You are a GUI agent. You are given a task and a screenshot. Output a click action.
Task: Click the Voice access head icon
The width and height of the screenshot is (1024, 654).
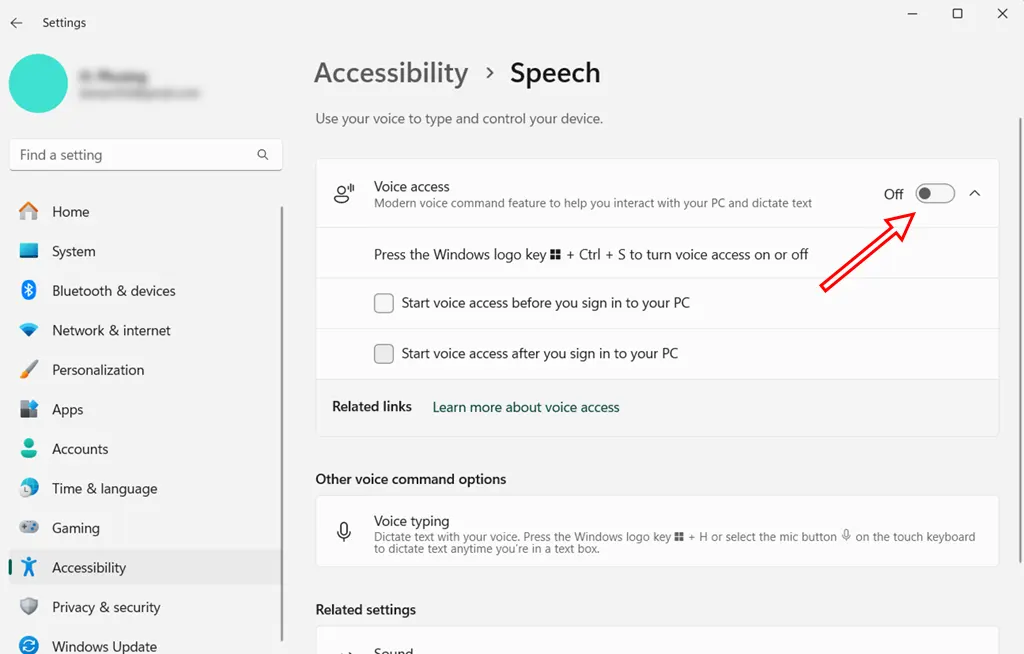pyautogui.click(x=344, y=192)
